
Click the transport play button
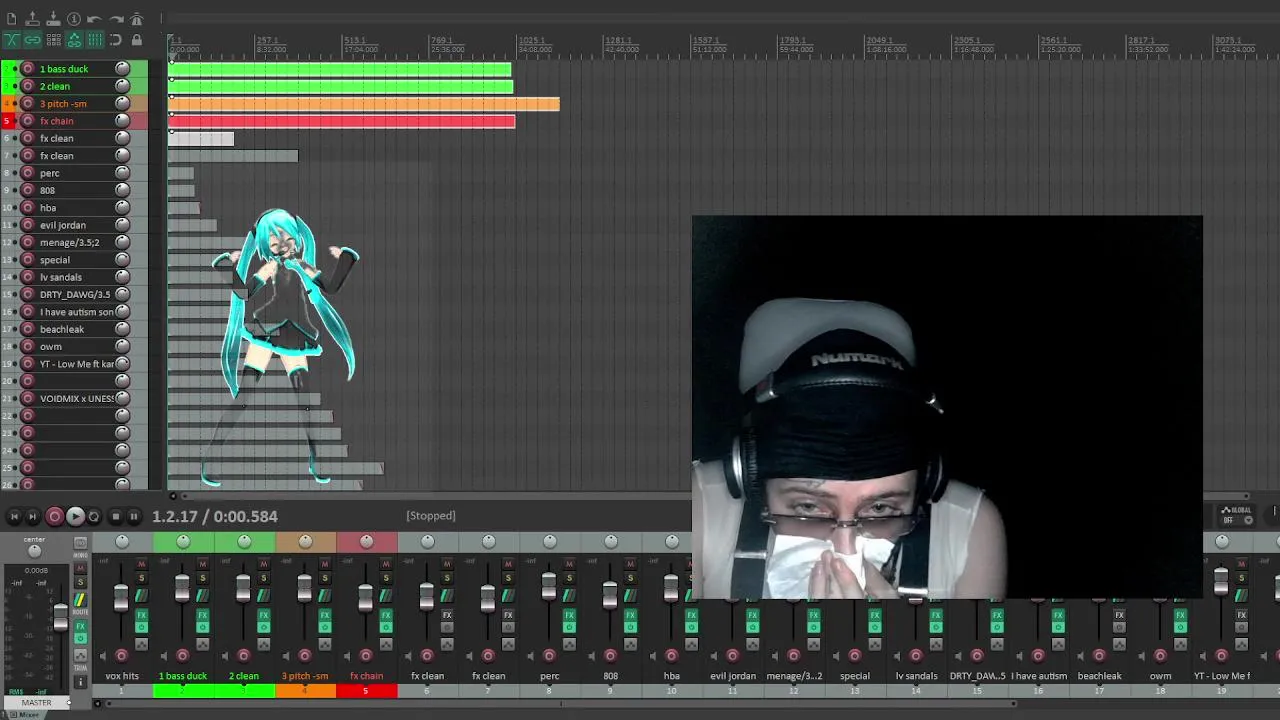pos(75,516)
